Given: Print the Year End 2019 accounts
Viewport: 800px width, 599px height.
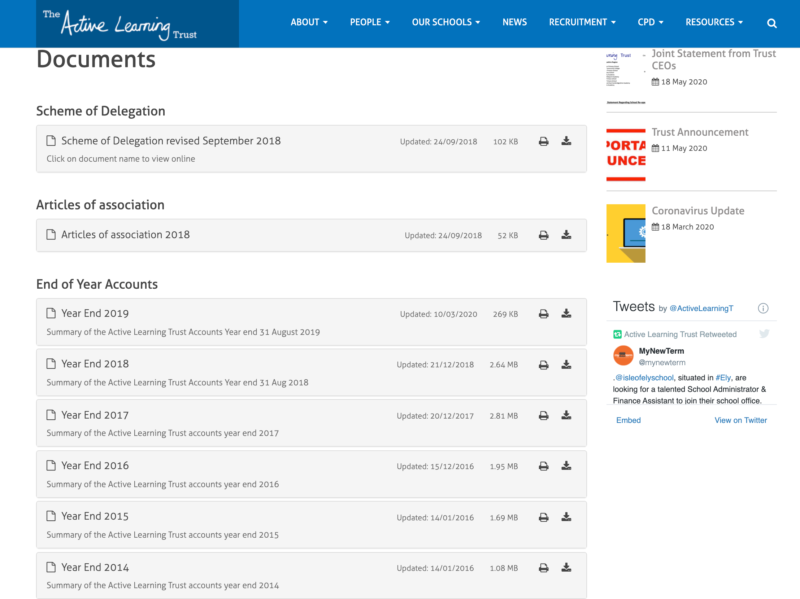Looking at the screenshot, I should pos(543,314).
